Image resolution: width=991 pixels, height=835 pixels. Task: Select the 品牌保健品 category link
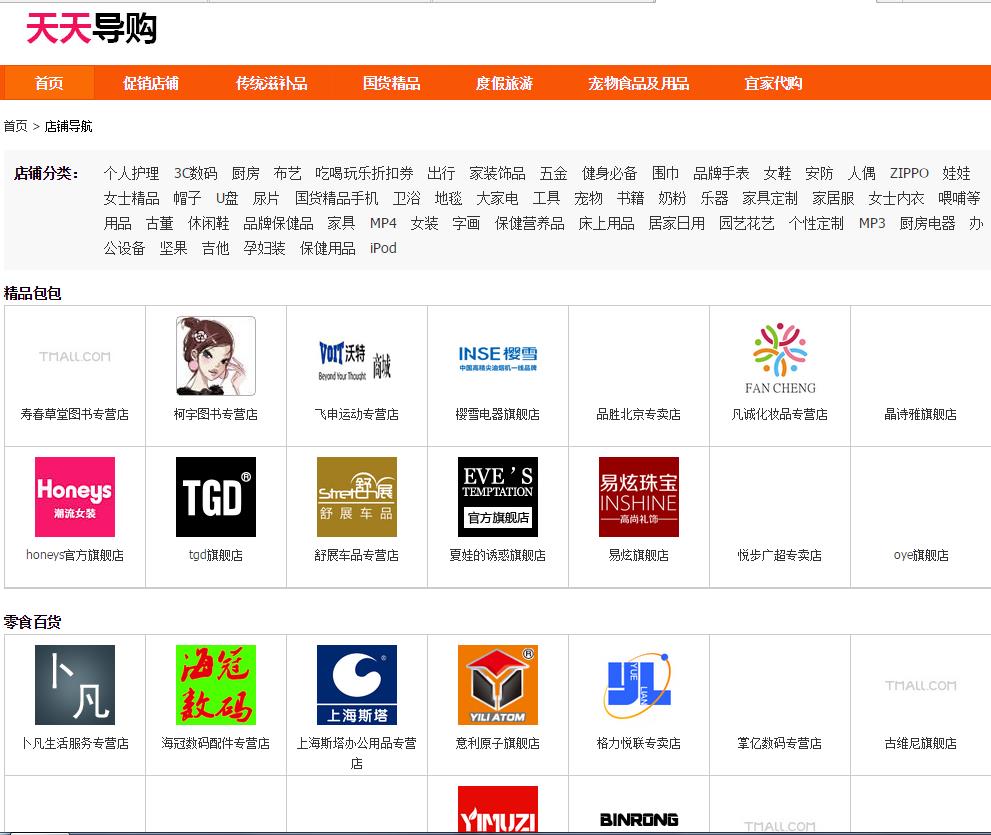click(278, 223)
